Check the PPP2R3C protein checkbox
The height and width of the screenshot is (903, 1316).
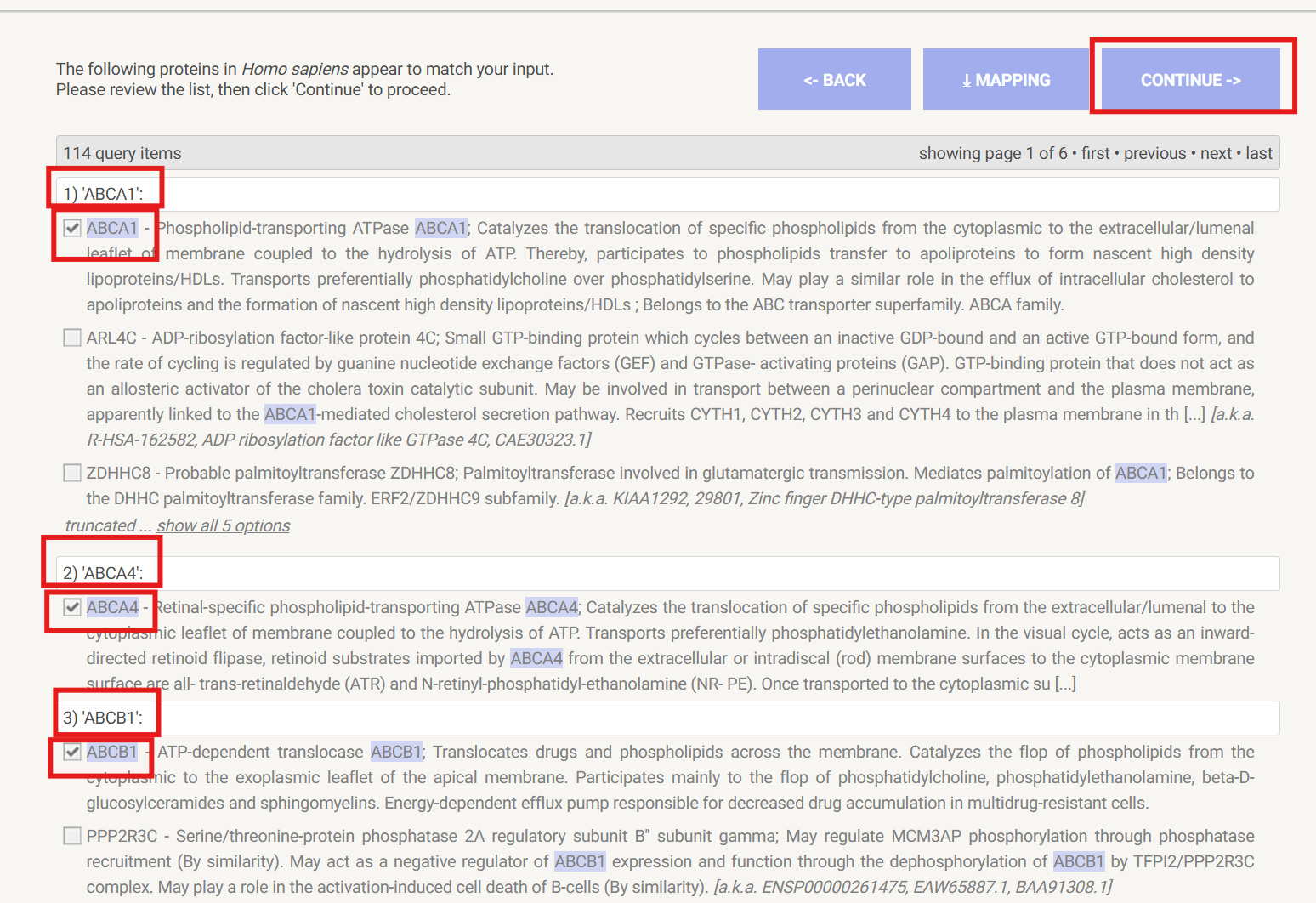coord(72,836)
